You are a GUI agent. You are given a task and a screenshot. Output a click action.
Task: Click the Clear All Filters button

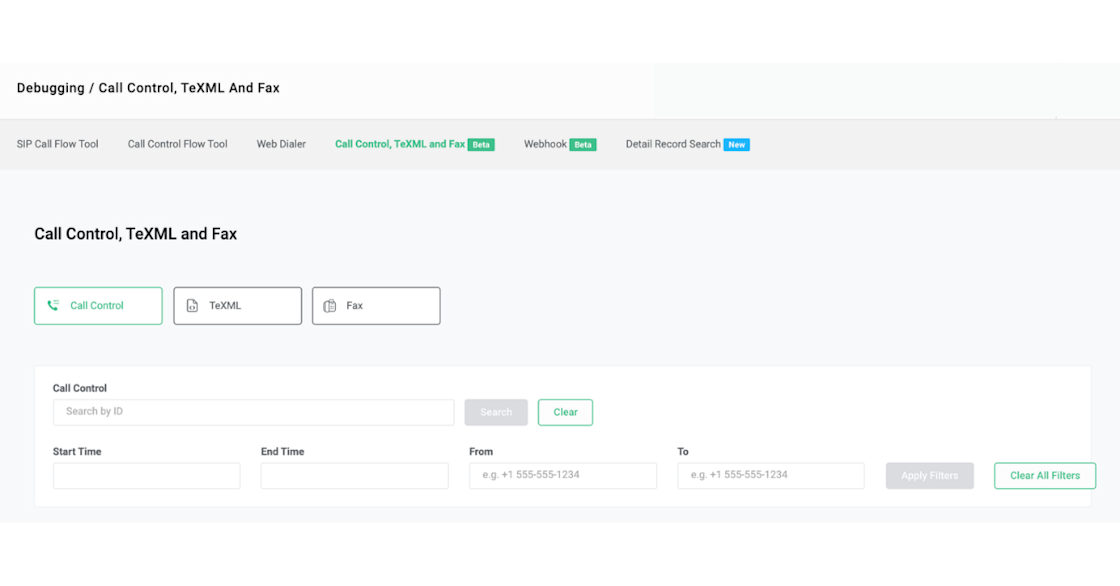pos(1045,476)
